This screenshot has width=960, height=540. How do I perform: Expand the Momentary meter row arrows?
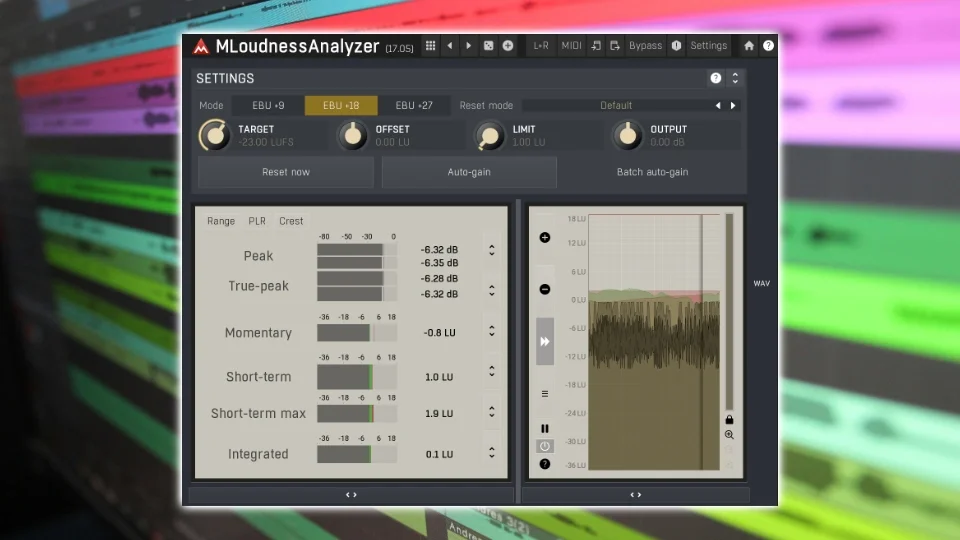coord(492,331)
